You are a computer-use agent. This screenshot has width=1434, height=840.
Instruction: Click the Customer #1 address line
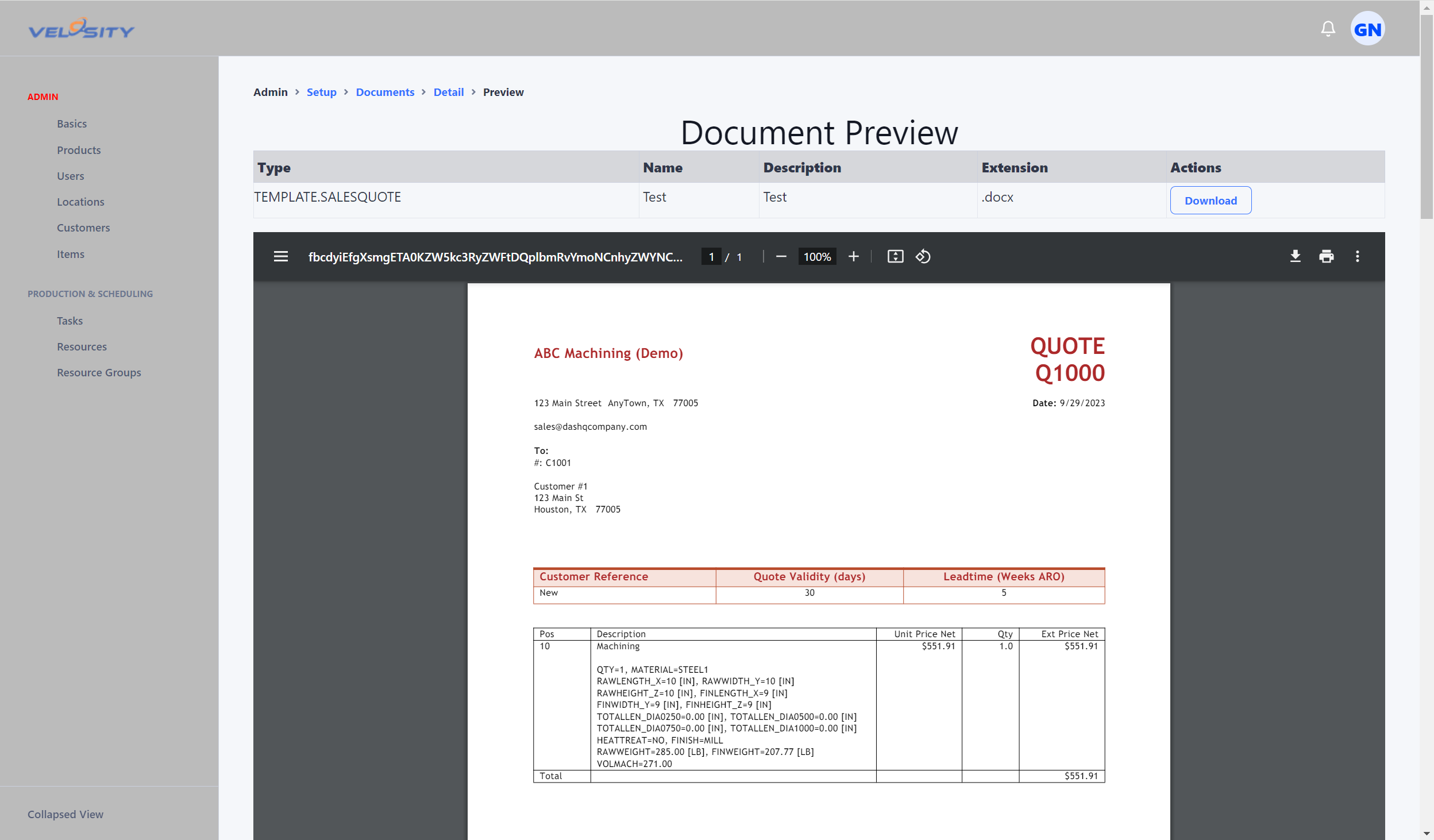point(560,487)
